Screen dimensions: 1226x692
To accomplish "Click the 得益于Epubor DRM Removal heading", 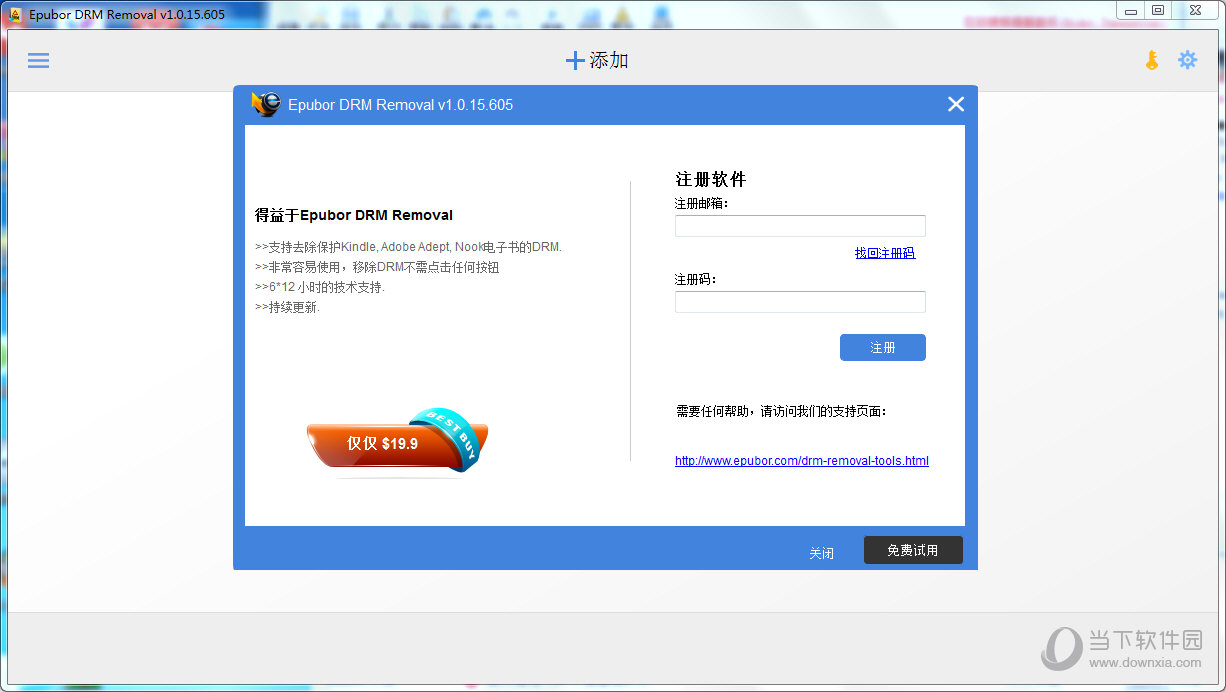I will tap(354, 215).
